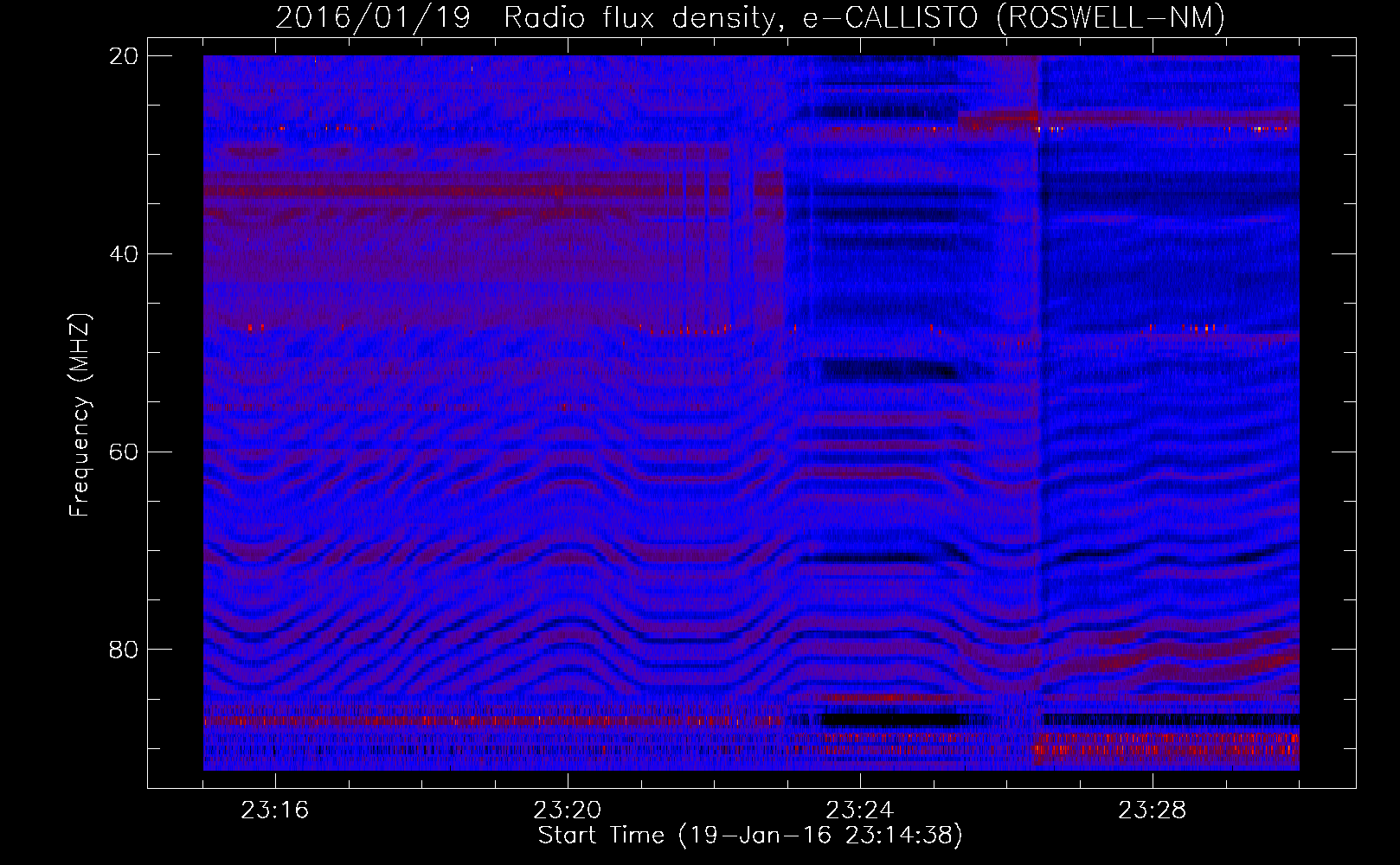Click the frequency tick label '60'
The image size is (1400, 865).
[124, 452]
